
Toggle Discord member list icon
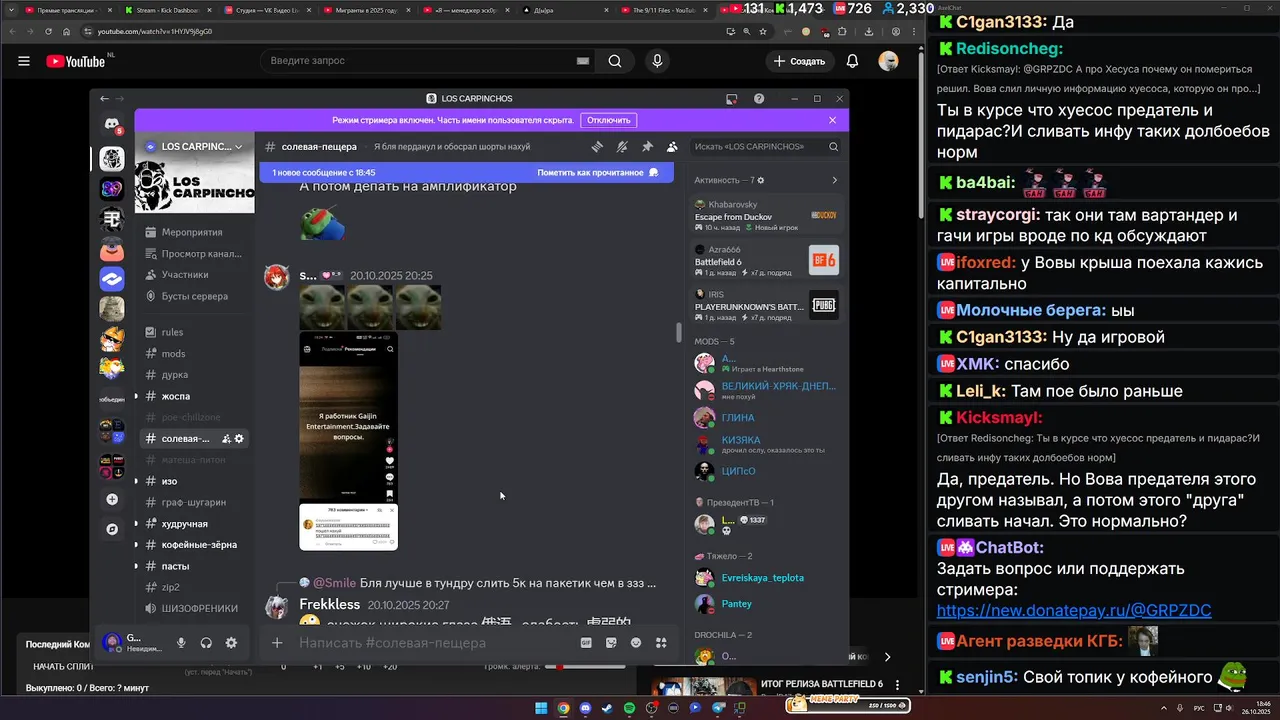tap(672, 146)
